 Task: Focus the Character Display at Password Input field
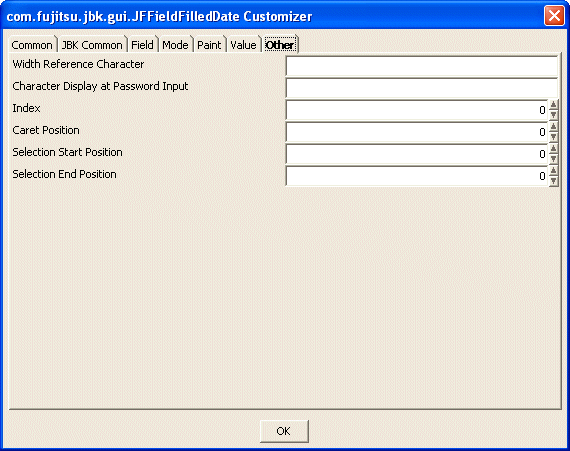[x=422, y=88]
